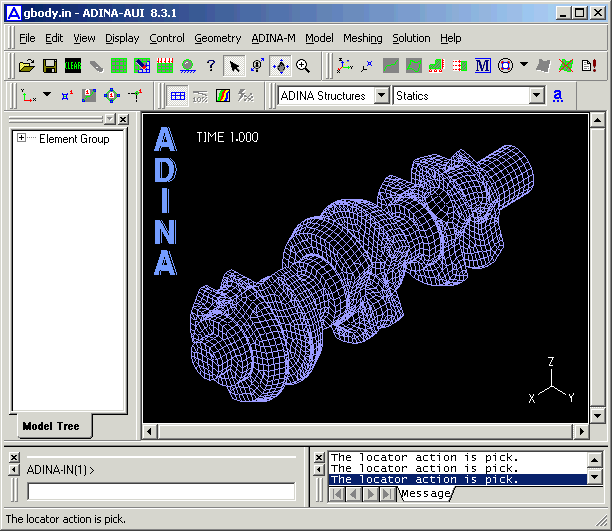612x531 pixels.
Task: Open the view axis dropdown arrow
Action: coord(47,94)
